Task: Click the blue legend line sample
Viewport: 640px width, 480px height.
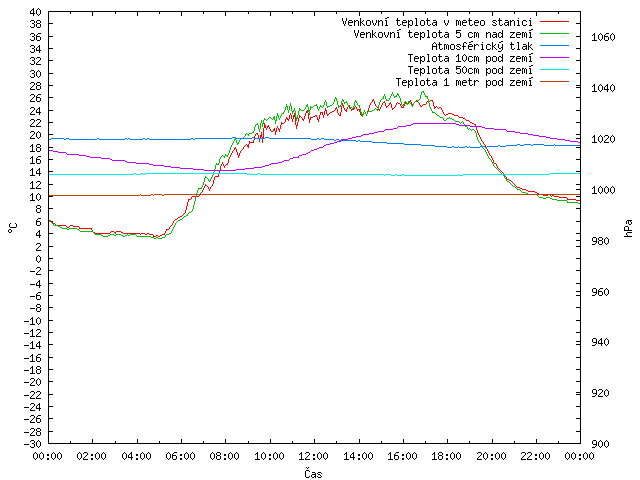Action: [554, 46]
